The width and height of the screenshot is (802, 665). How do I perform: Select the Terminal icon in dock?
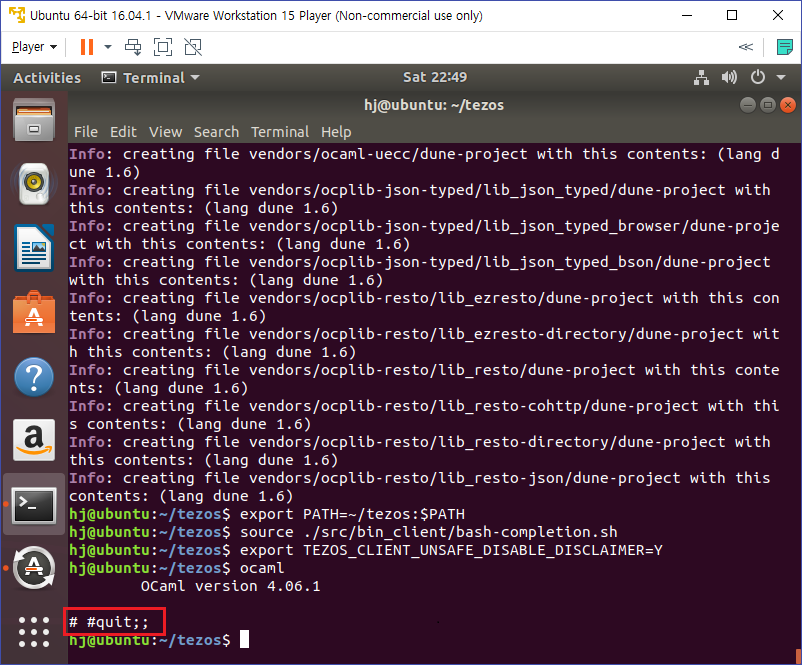coord(34,505)
